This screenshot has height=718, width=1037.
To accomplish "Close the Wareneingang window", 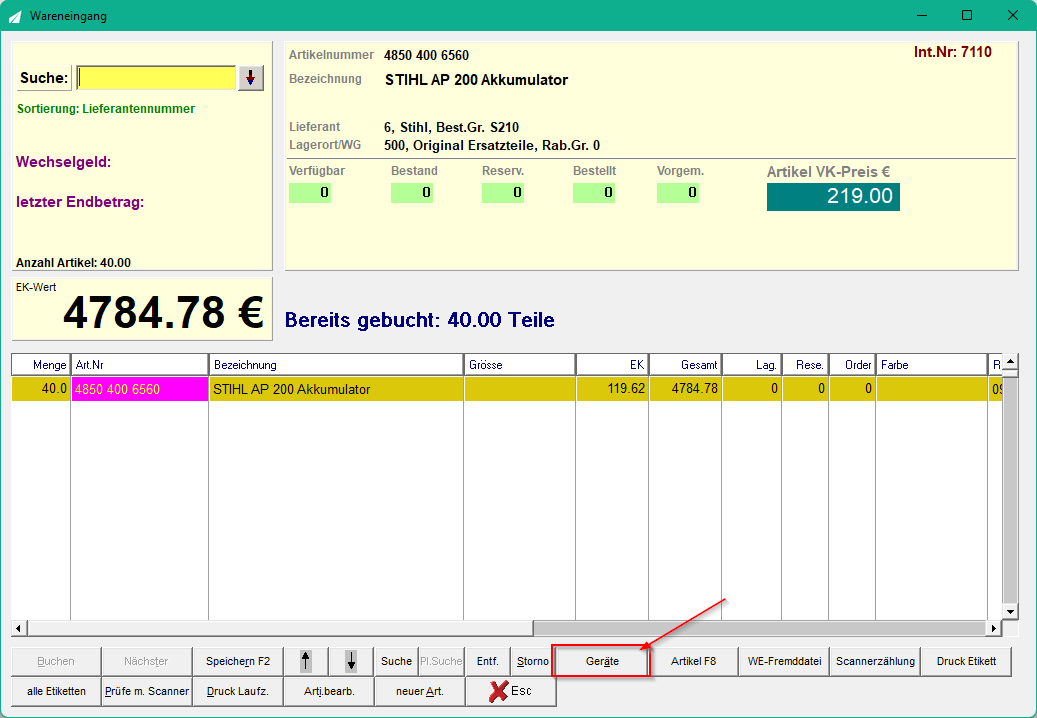I will tap(1013, 15).
